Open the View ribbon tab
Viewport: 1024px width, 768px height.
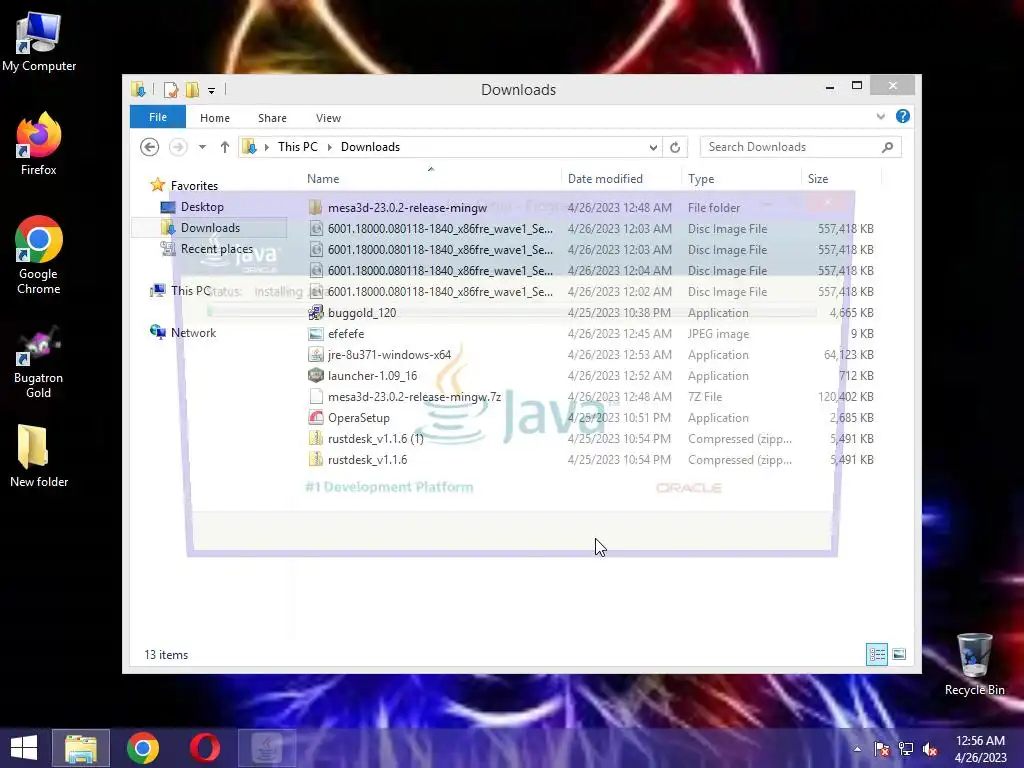[x=328, y=118]
